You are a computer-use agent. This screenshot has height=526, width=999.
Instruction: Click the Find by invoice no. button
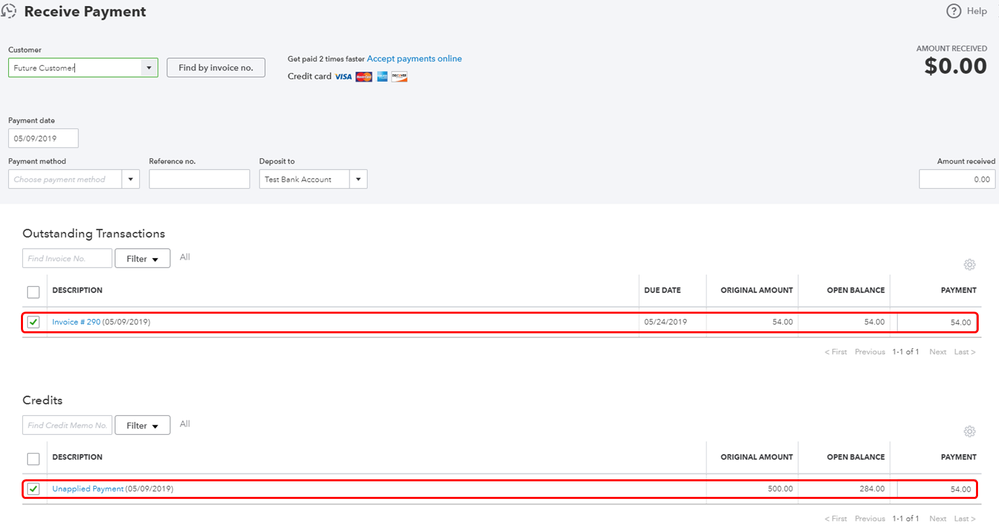(216, 68)
